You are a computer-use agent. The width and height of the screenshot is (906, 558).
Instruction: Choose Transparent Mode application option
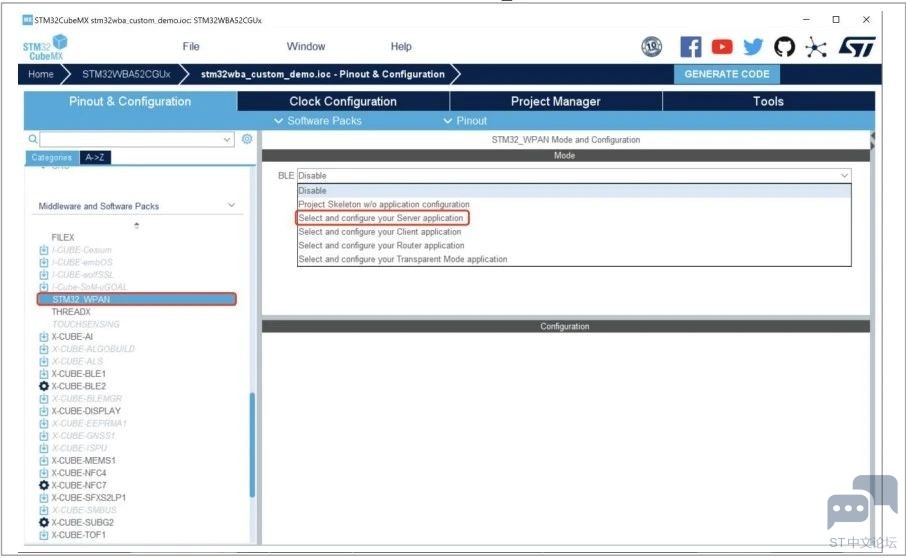pos(574,259)
